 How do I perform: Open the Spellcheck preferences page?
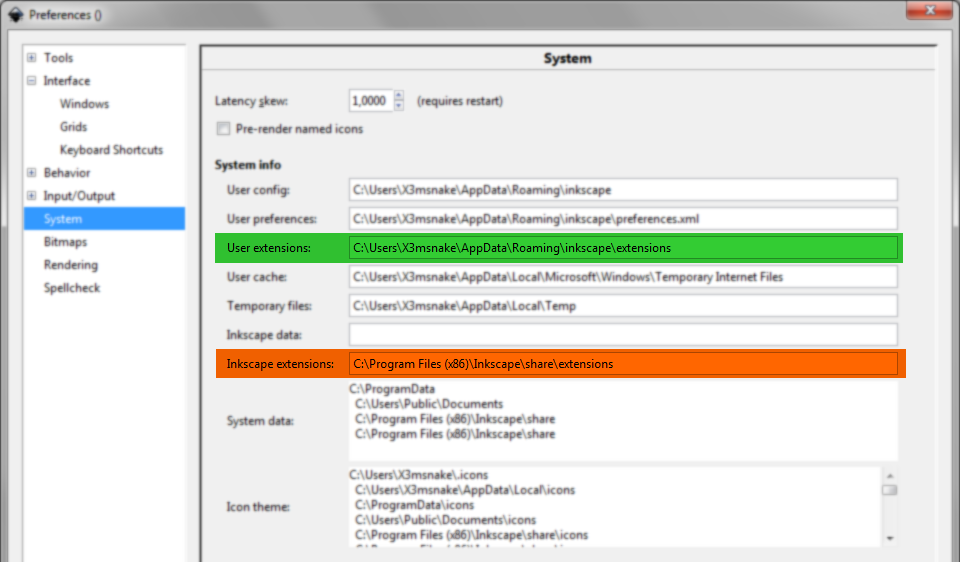(72, 288)
